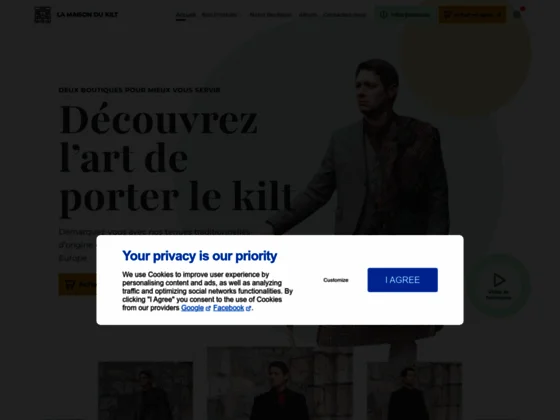Follow the Google provider link
560x420 pixels.
tap(192, 308)
